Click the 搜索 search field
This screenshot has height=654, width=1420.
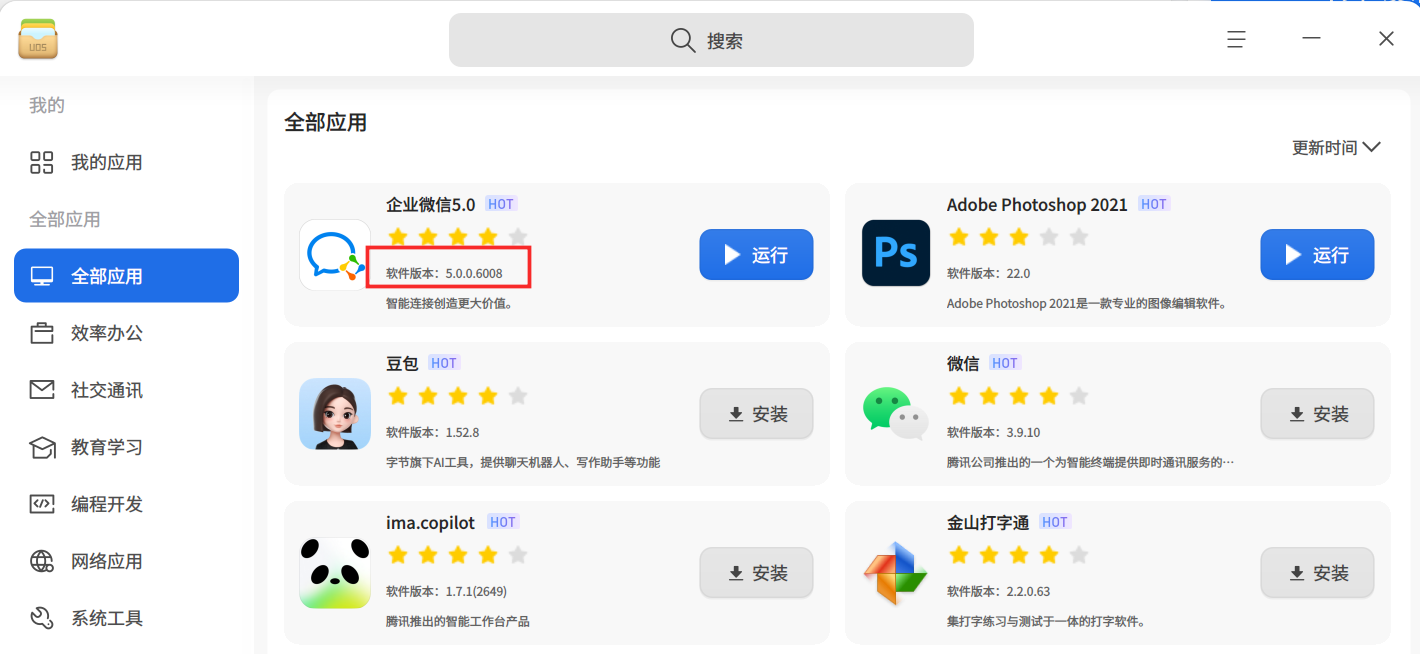pos(711,40)
